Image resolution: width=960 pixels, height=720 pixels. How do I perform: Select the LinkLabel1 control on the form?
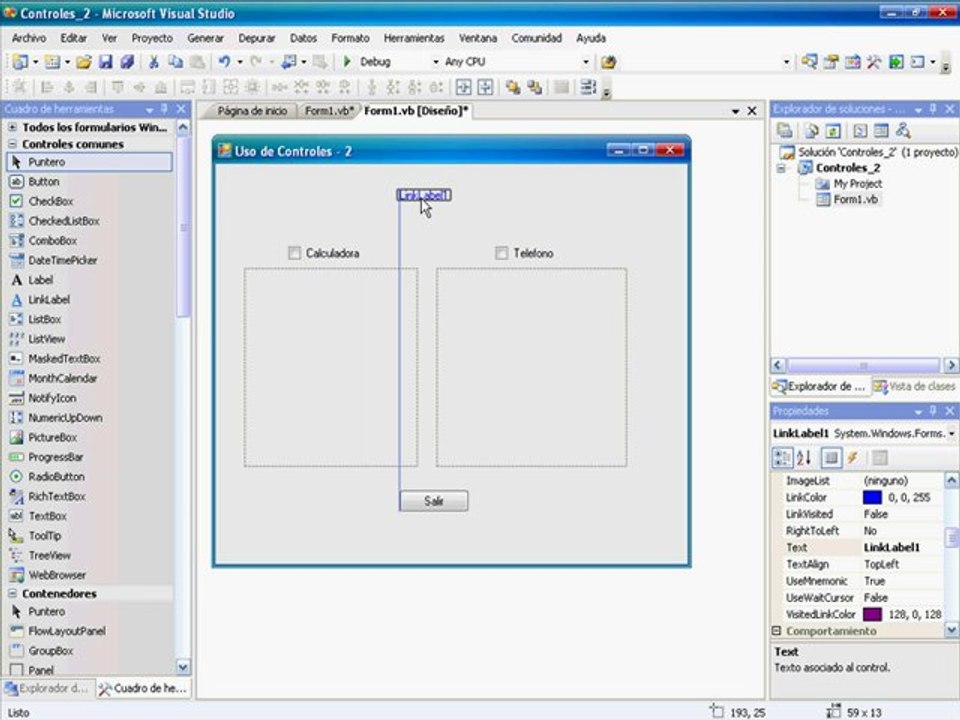(x=424, y=195)
